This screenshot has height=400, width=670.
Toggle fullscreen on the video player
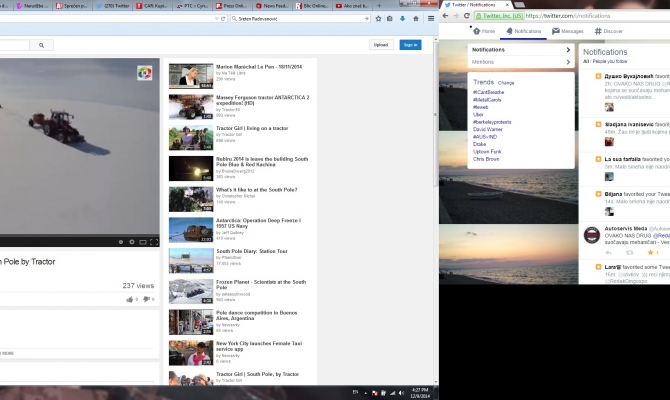[x=154, y=242]
